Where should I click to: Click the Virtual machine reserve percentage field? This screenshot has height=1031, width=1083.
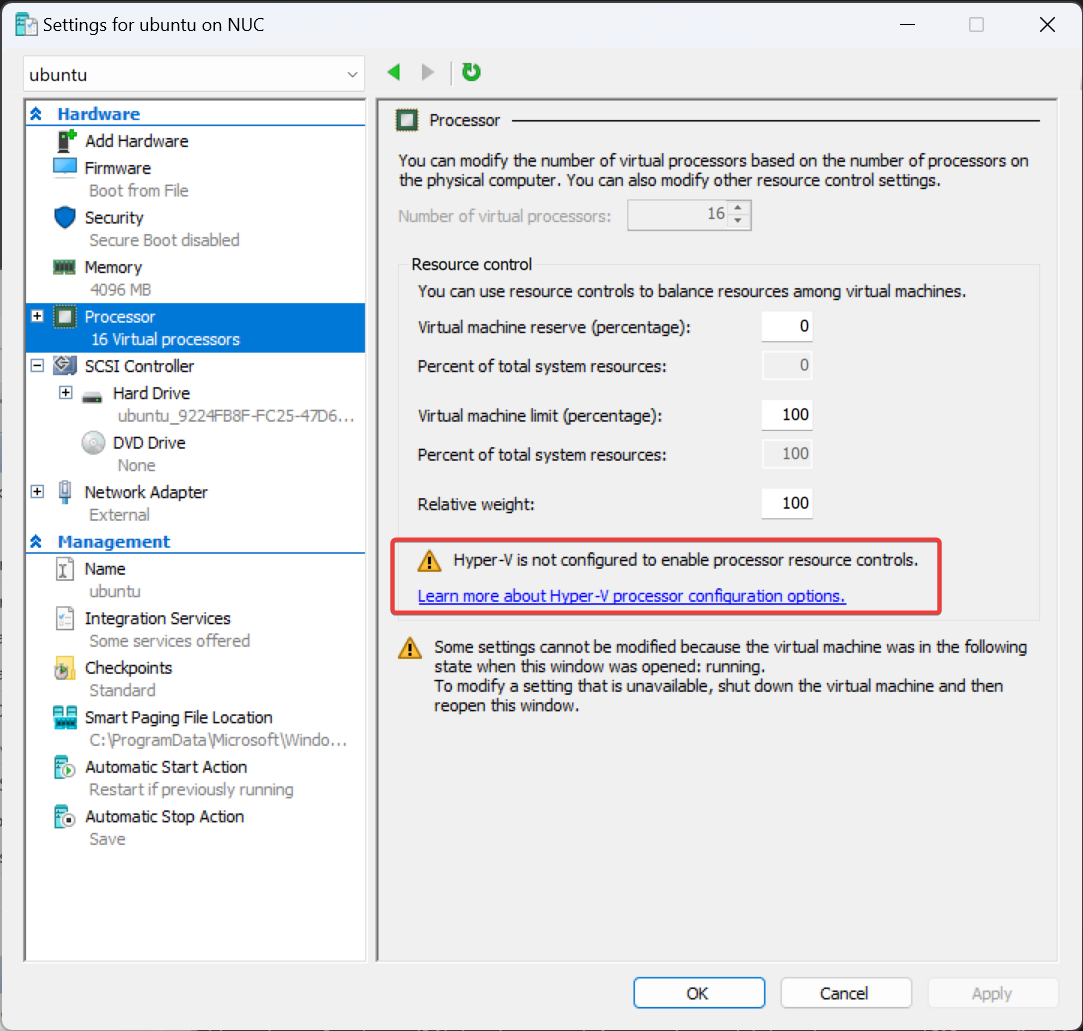tap(786, 326)
